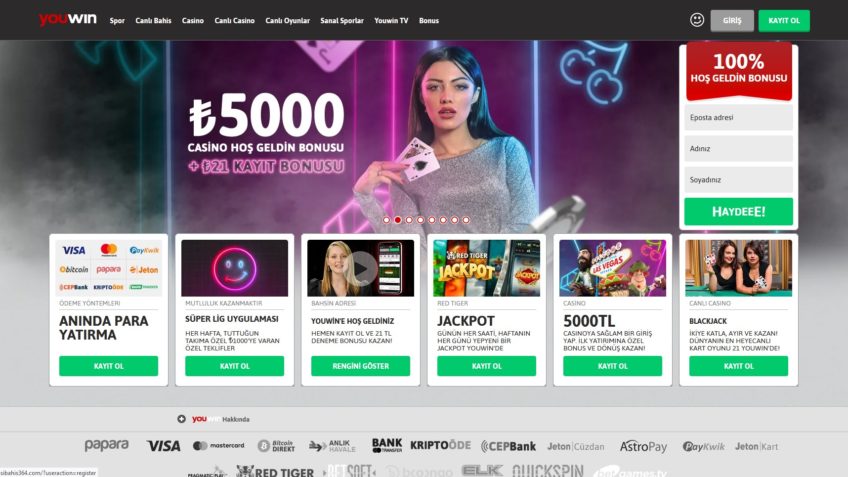Open the Canlı Casino menu
This screenshot has height=477, width=848.
tap(234, 21)
